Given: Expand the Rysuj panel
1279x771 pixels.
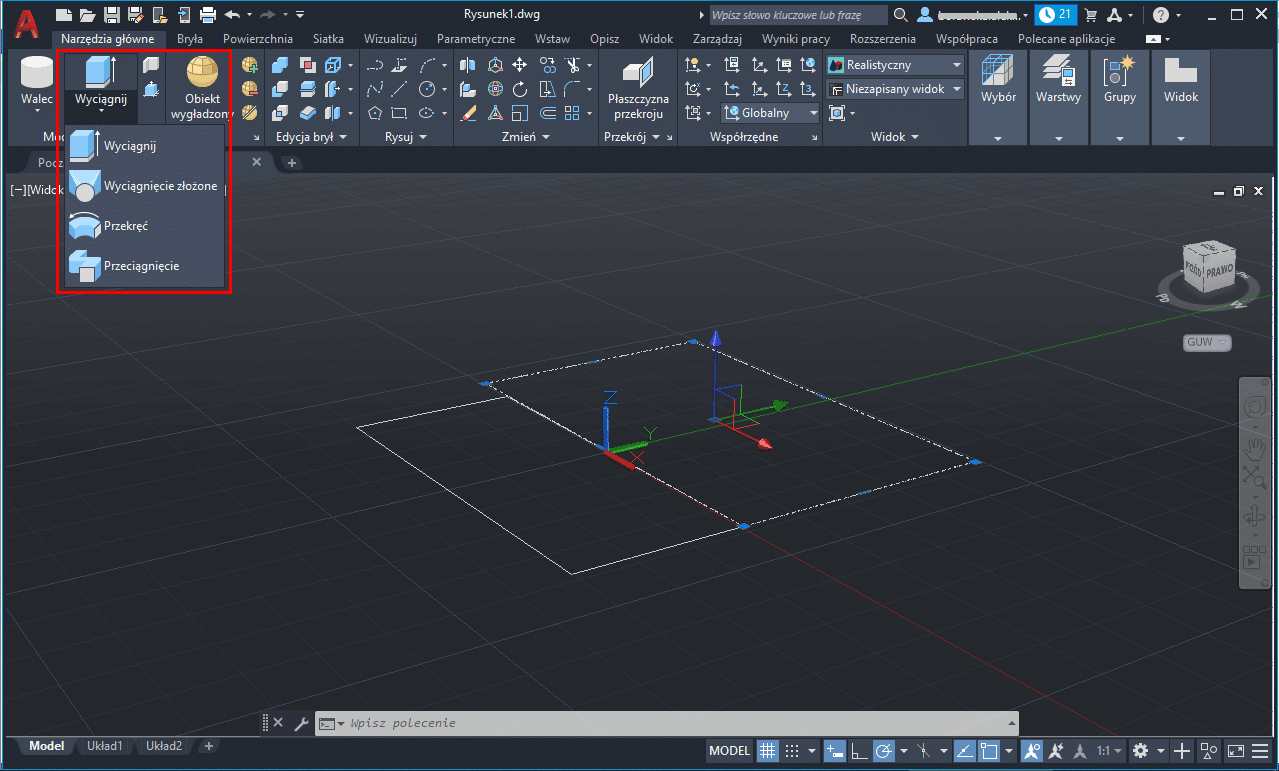Looking at the screenshot, I should pyautogui.click(x=406, y=137).
